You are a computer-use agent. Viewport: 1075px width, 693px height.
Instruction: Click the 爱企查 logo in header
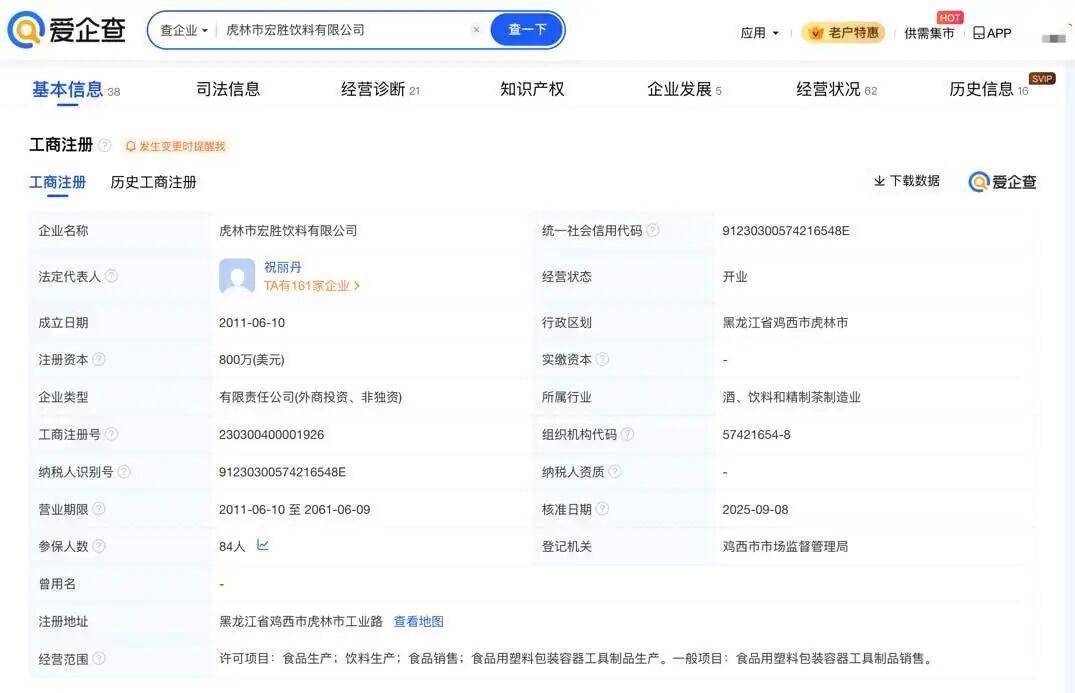[66, 30]
